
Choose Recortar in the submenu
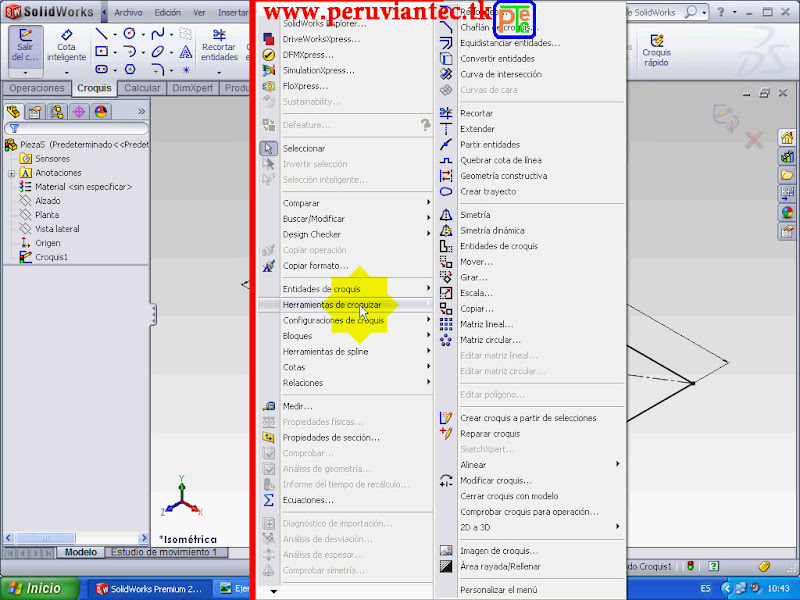pos(531,113)
